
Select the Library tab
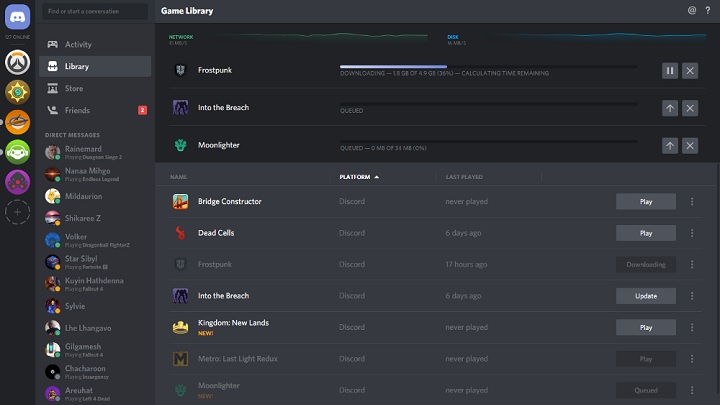[x=95, y=67]
